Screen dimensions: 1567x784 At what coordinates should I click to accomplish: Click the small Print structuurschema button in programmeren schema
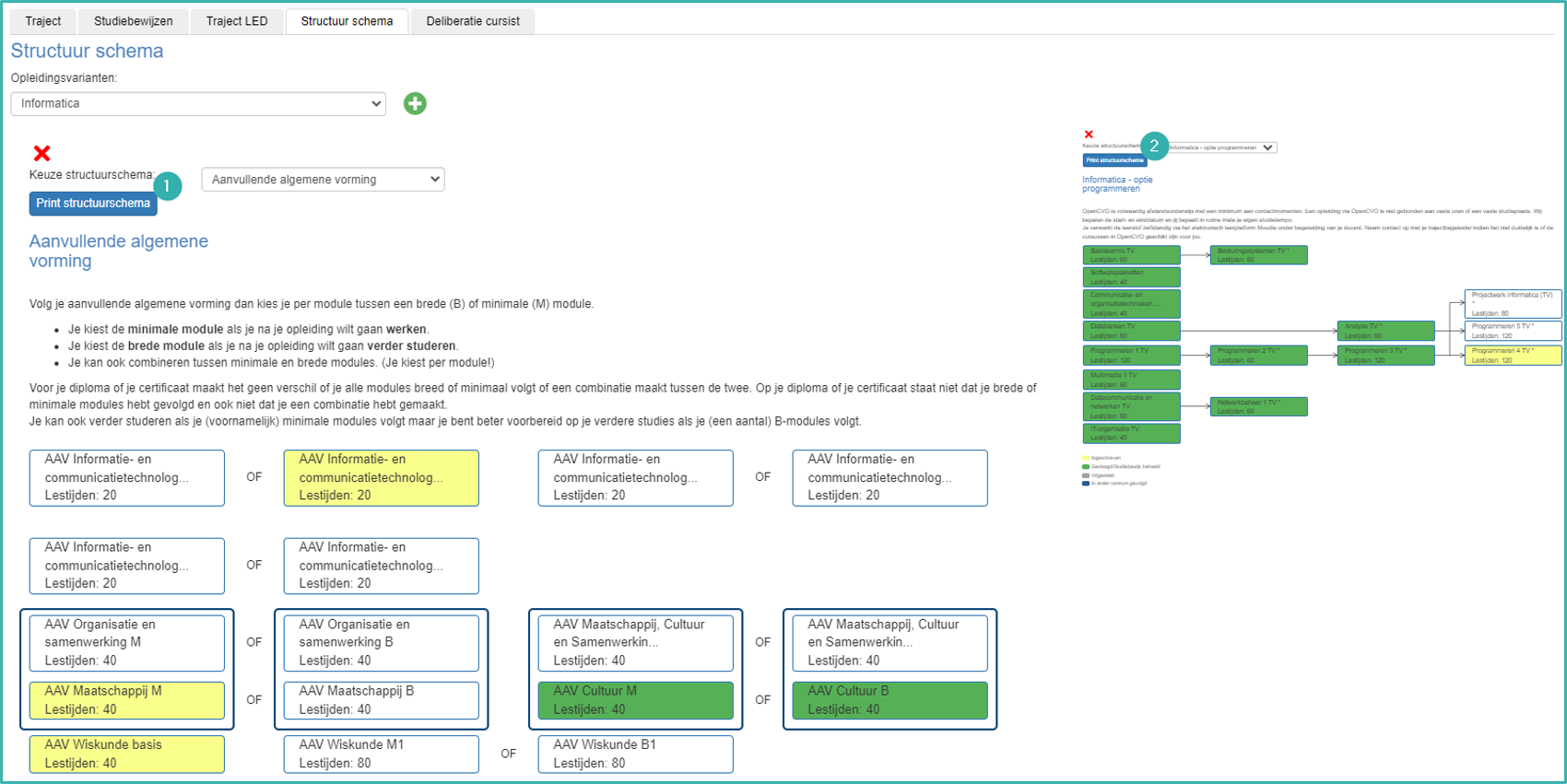(1114, 160)
